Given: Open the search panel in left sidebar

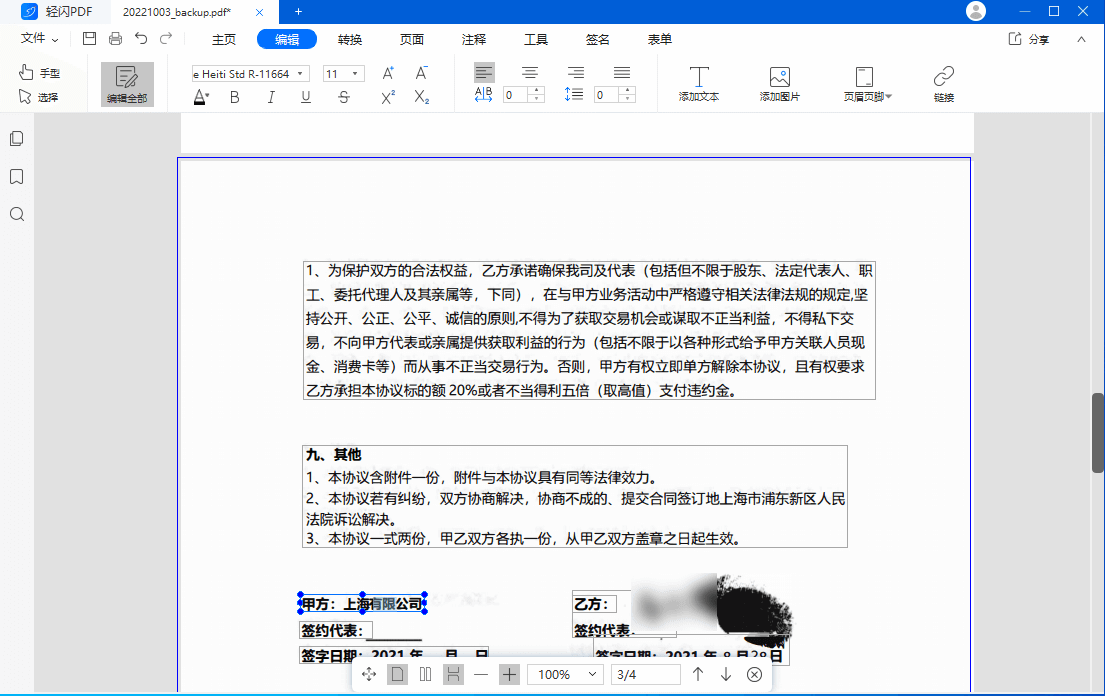Looking at the screenshot, I should 17,214.
